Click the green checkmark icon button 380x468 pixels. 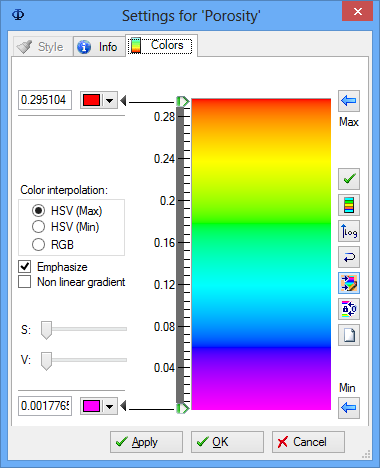(349, 179)
